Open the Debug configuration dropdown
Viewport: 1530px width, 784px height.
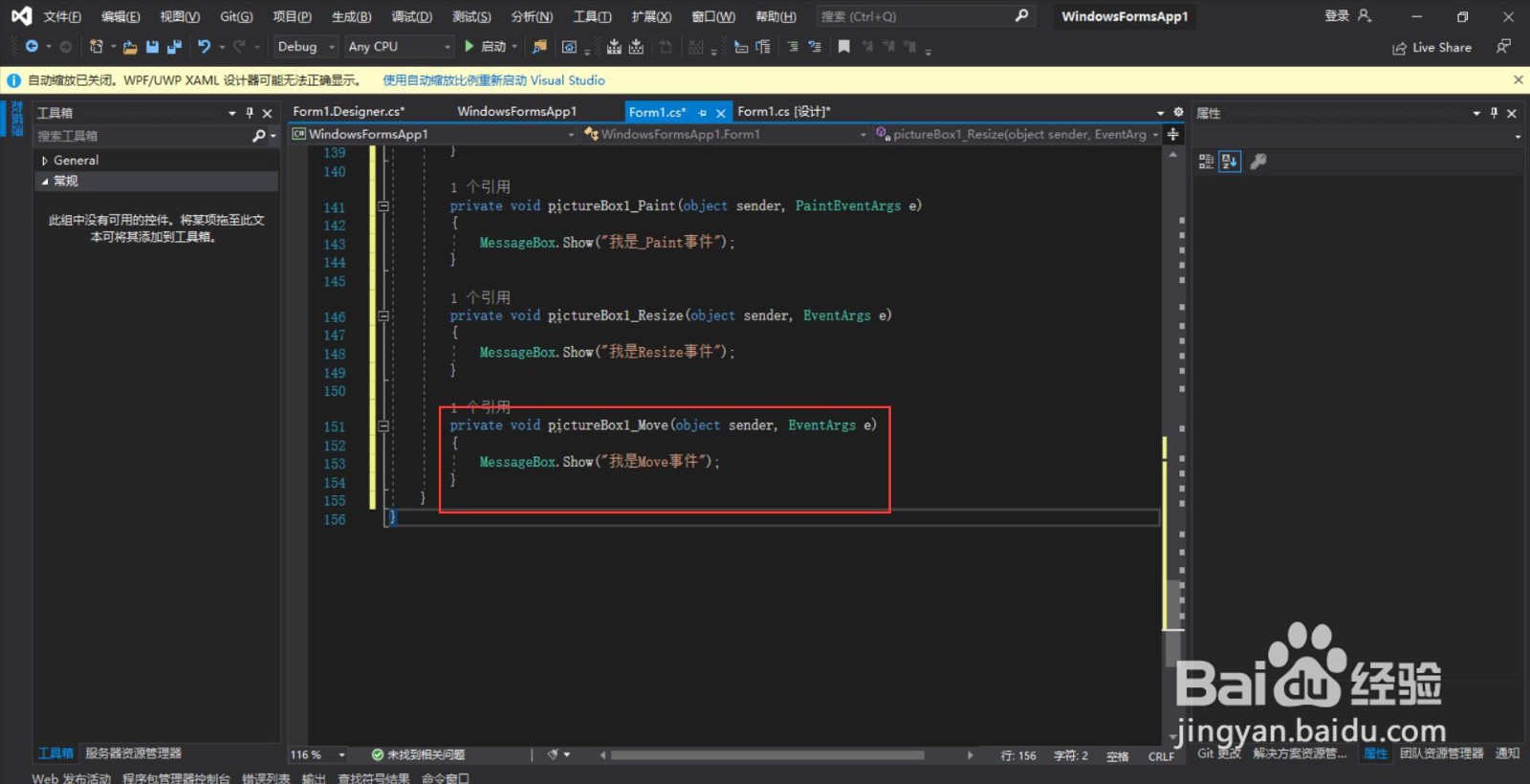[306, 46]
